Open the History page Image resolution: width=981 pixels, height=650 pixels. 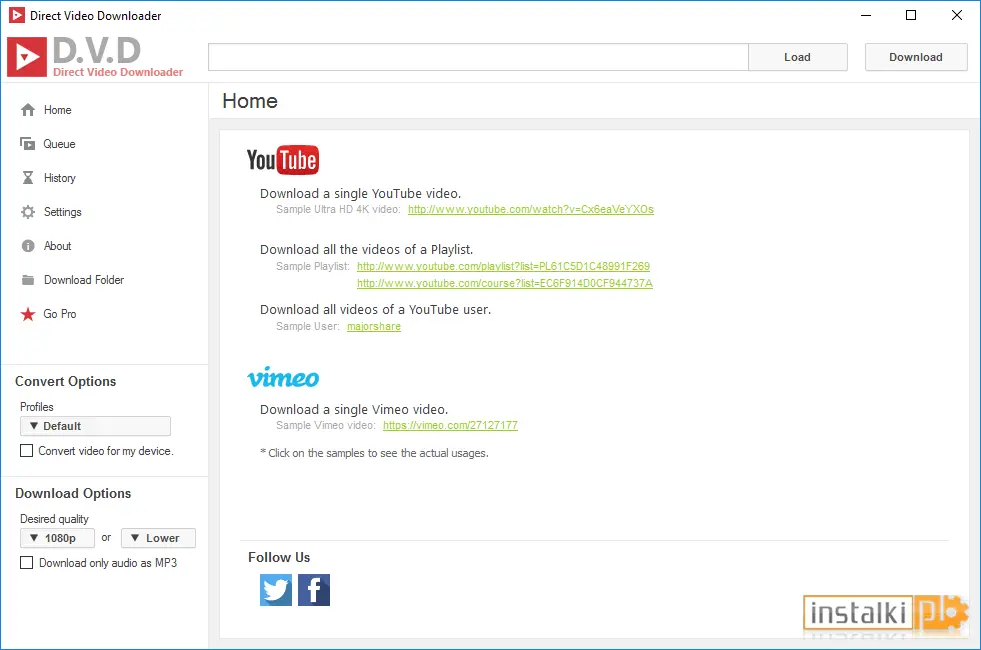(60, 178)
